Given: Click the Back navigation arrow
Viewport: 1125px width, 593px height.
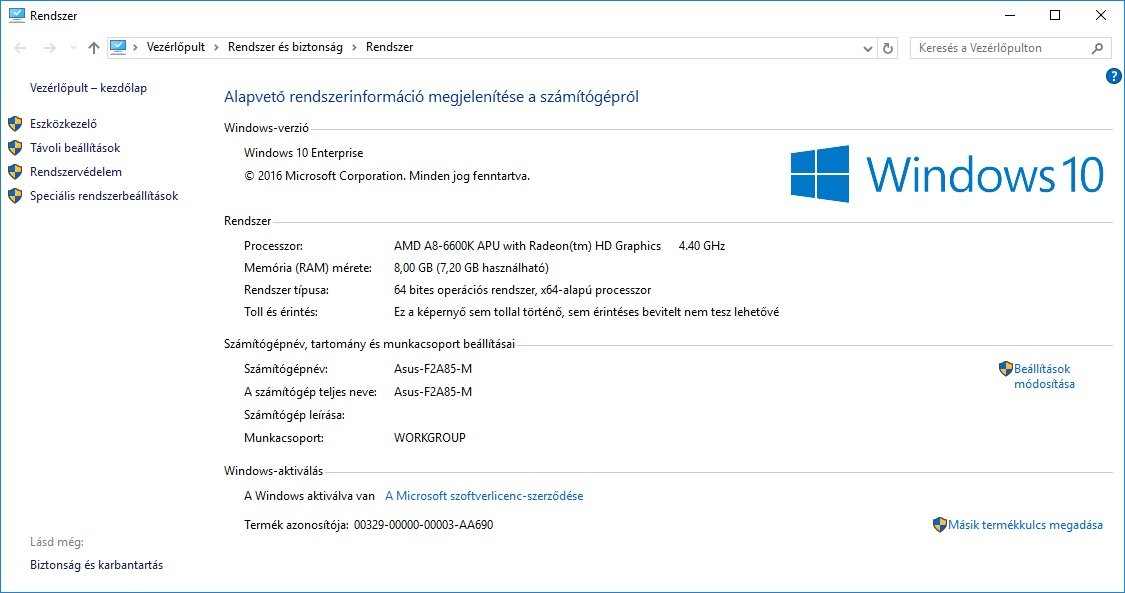Looking at the screenshot, I should (x=20, y=48).
